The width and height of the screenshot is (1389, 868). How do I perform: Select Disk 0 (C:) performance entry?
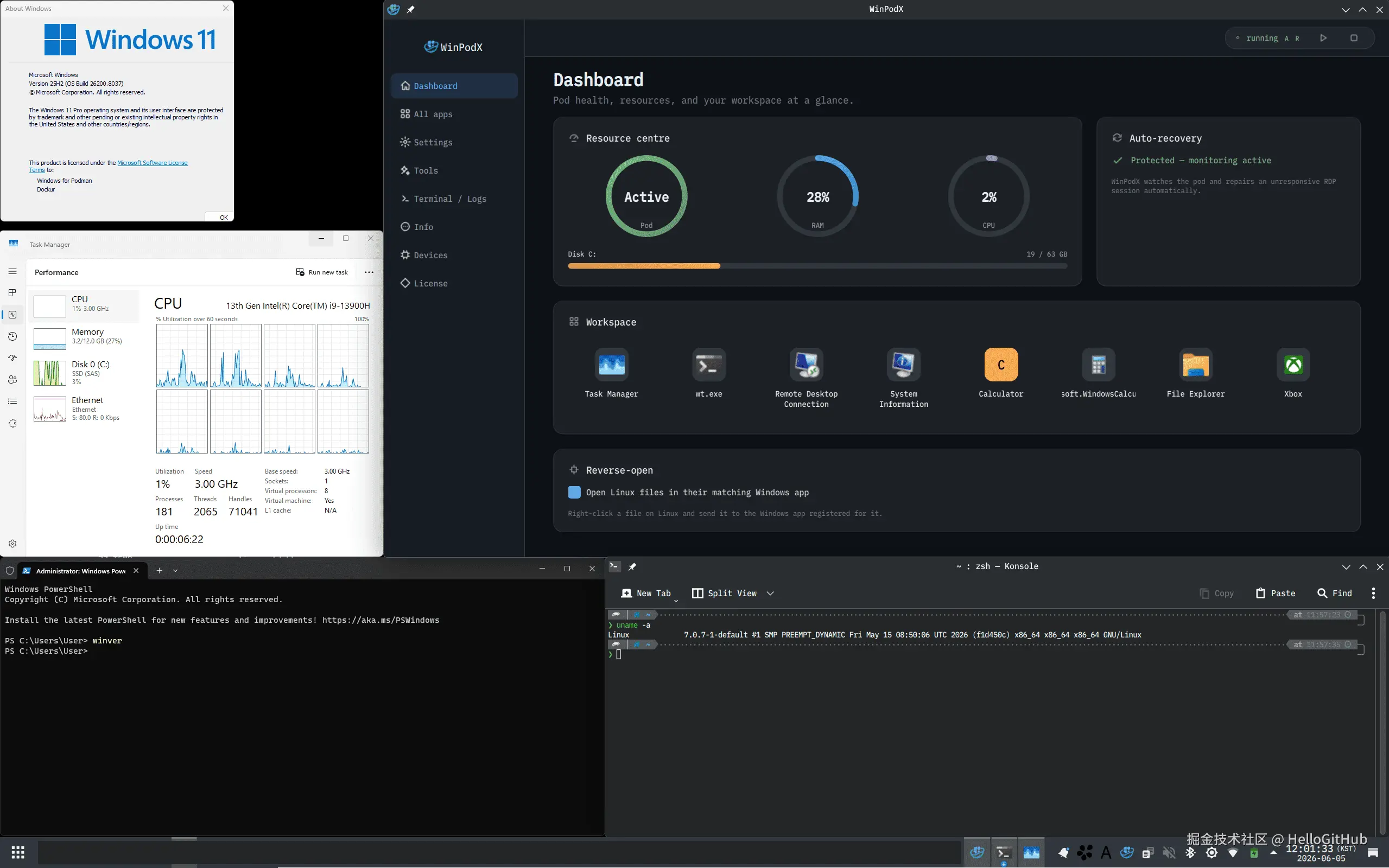(84, 373)
